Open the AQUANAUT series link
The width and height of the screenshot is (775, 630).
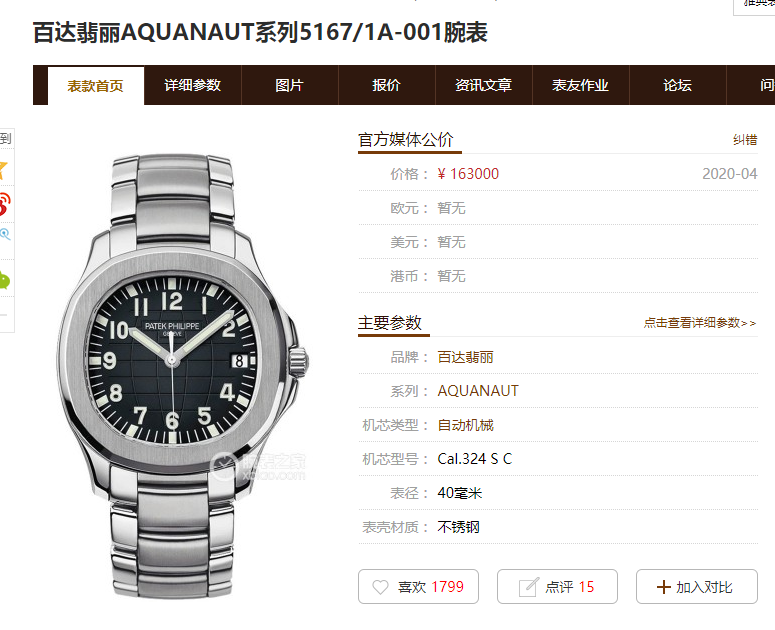(478, 391)
